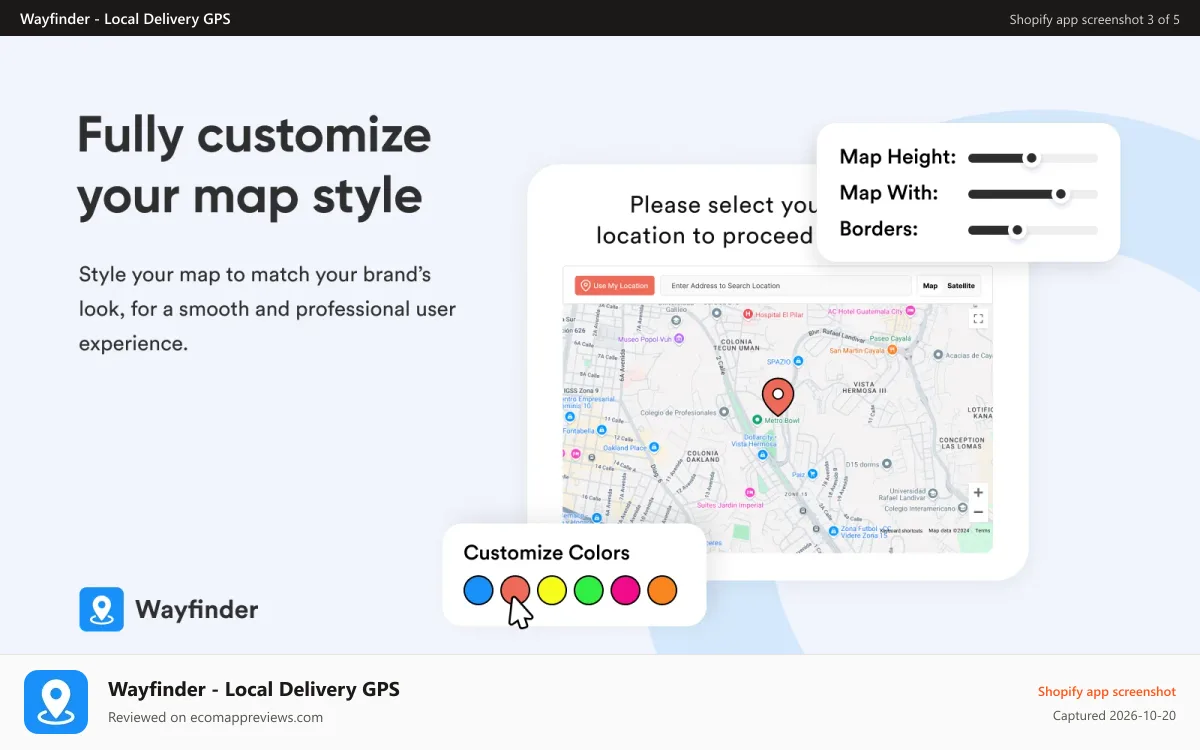This screenshot has width=1200, height=750.
Task: Click the 'COLONIA TECUN UMAN' map label
Action: click(x=736, y=344)
